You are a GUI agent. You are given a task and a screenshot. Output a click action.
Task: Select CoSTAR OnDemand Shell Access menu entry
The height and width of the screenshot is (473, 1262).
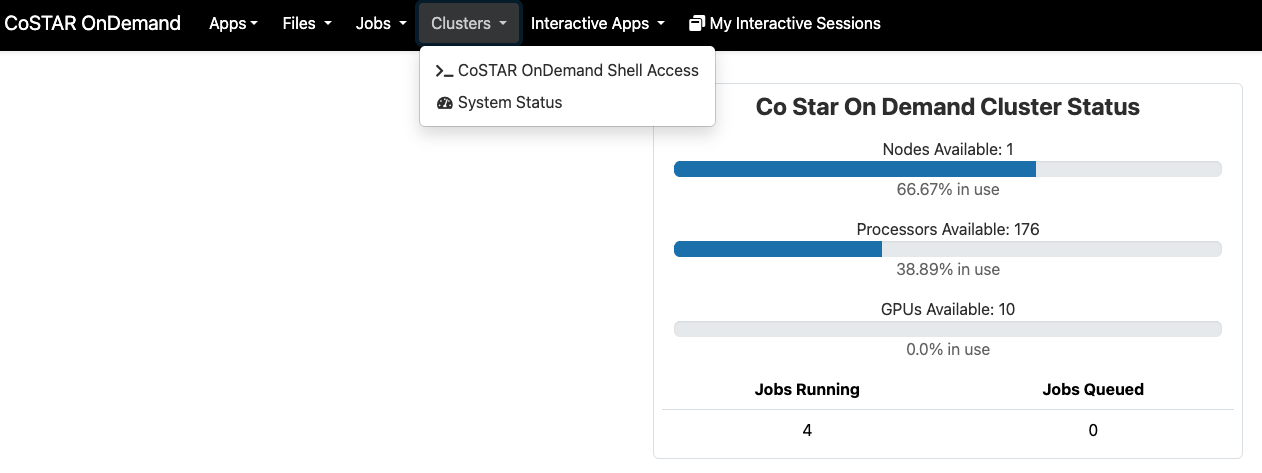coord(567,71)
